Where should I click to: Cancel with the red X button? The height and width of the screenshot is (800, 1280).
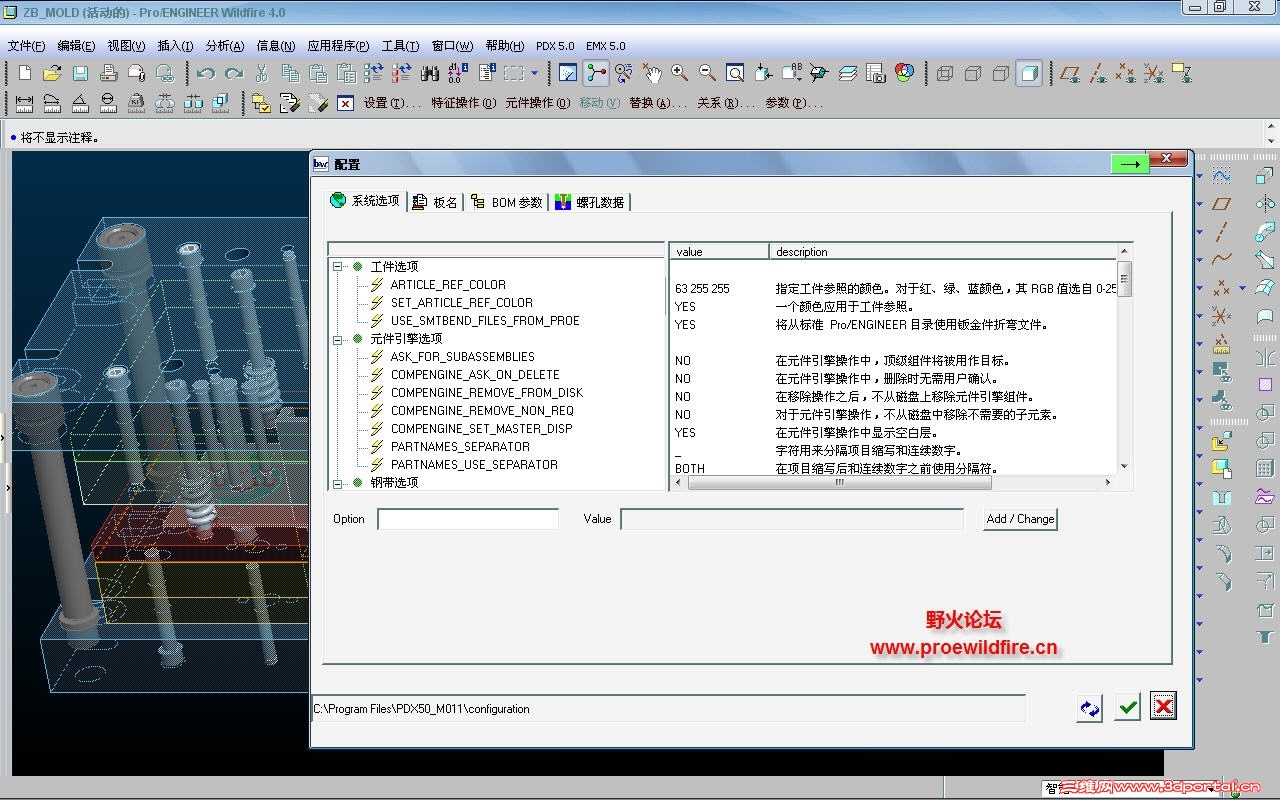point(1163,706)
